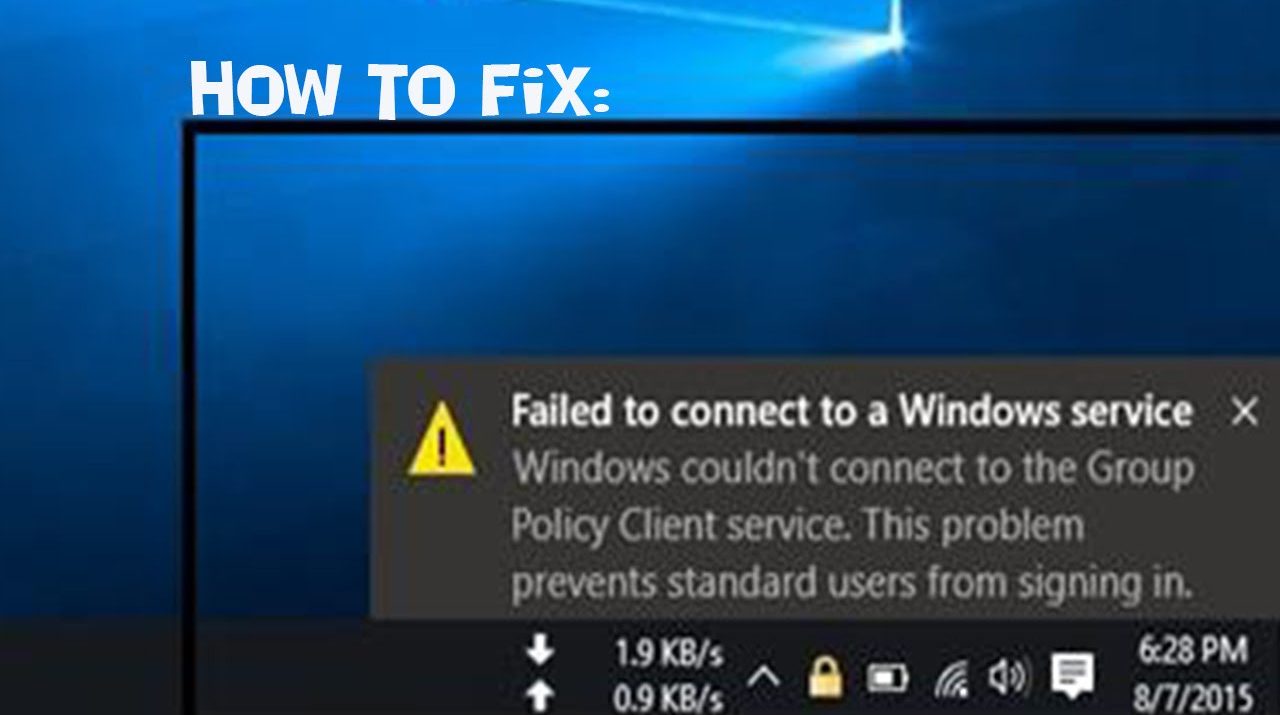This screenshot has height=715, width=1280.
Task: Click the 'How To Fix:' heading text
Action: coord(400,88)
